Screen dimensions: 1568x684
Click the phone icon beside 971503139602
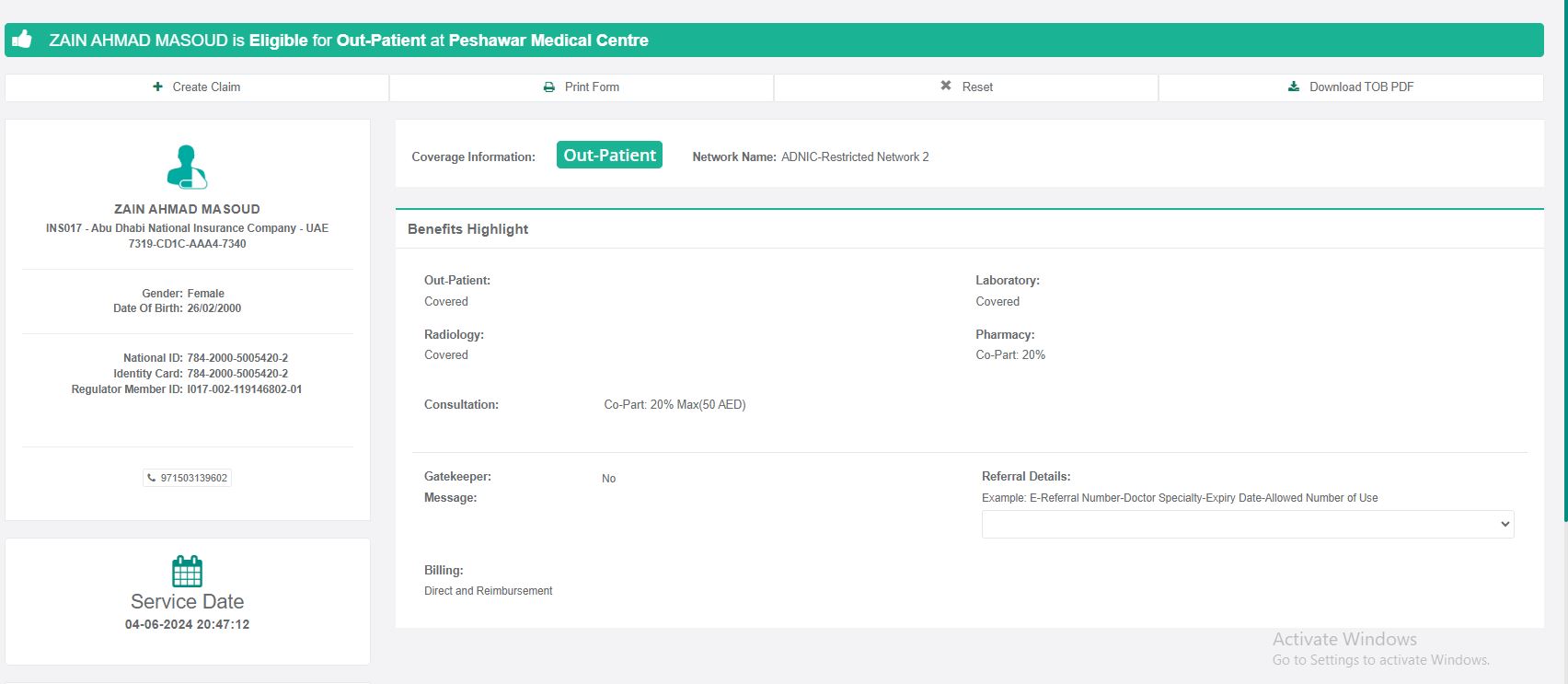152,478
